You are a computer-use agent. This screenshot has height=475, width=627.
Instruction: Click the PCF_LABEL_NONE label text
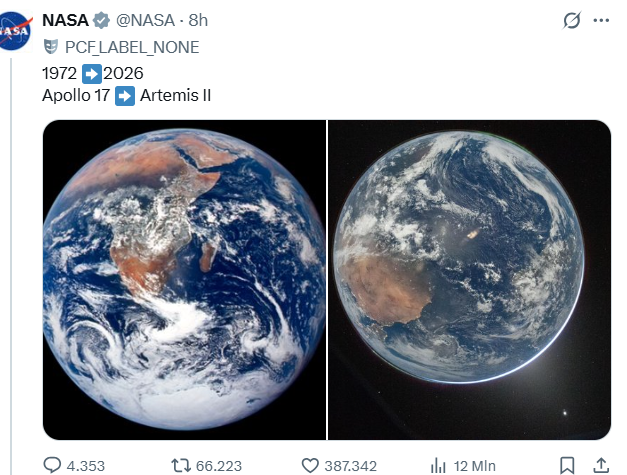coord(132,47)
